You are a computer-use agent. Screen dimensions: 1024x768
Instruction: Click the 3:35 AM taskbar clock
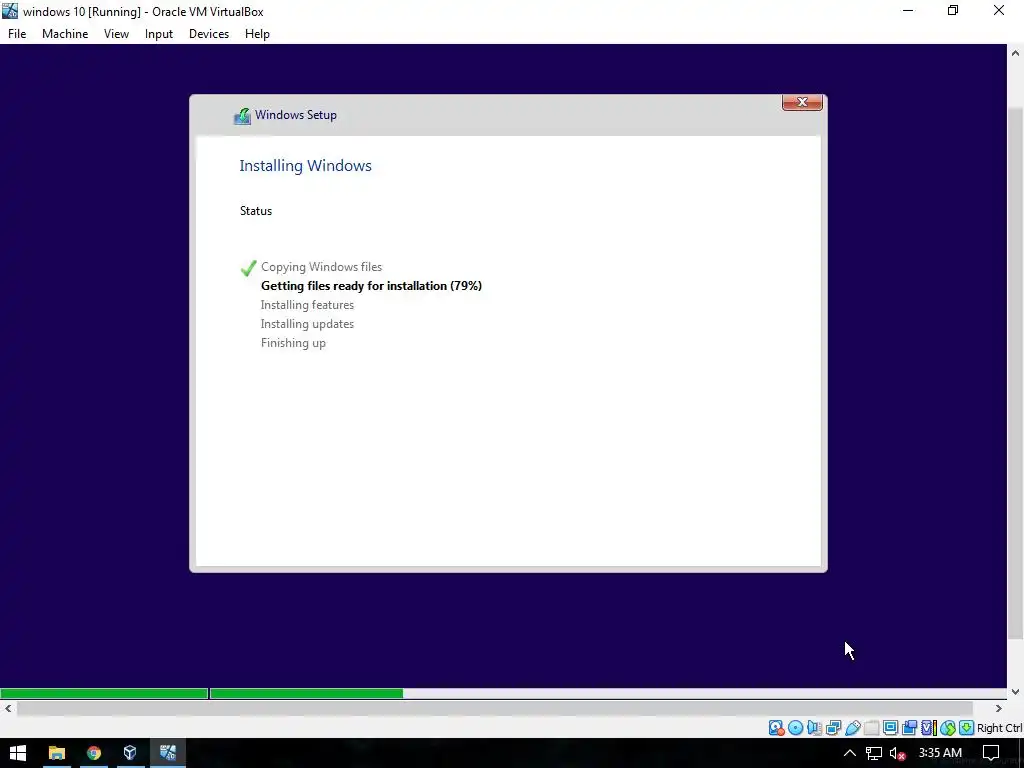940,753
